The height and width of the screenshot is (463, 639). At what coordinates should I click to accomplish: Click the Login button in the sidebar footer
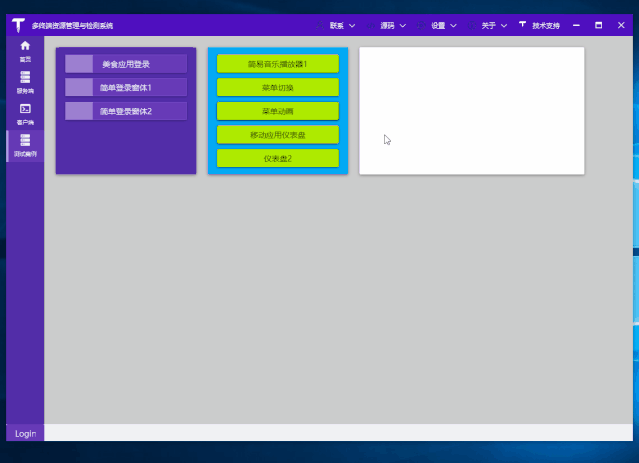click(x=25, y=434)
